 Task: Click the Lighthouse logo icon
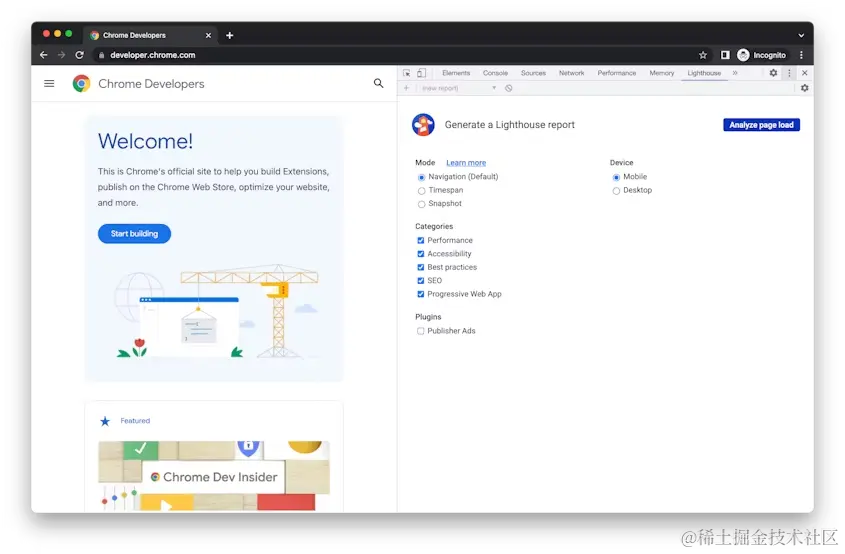[x=424, y=124]
